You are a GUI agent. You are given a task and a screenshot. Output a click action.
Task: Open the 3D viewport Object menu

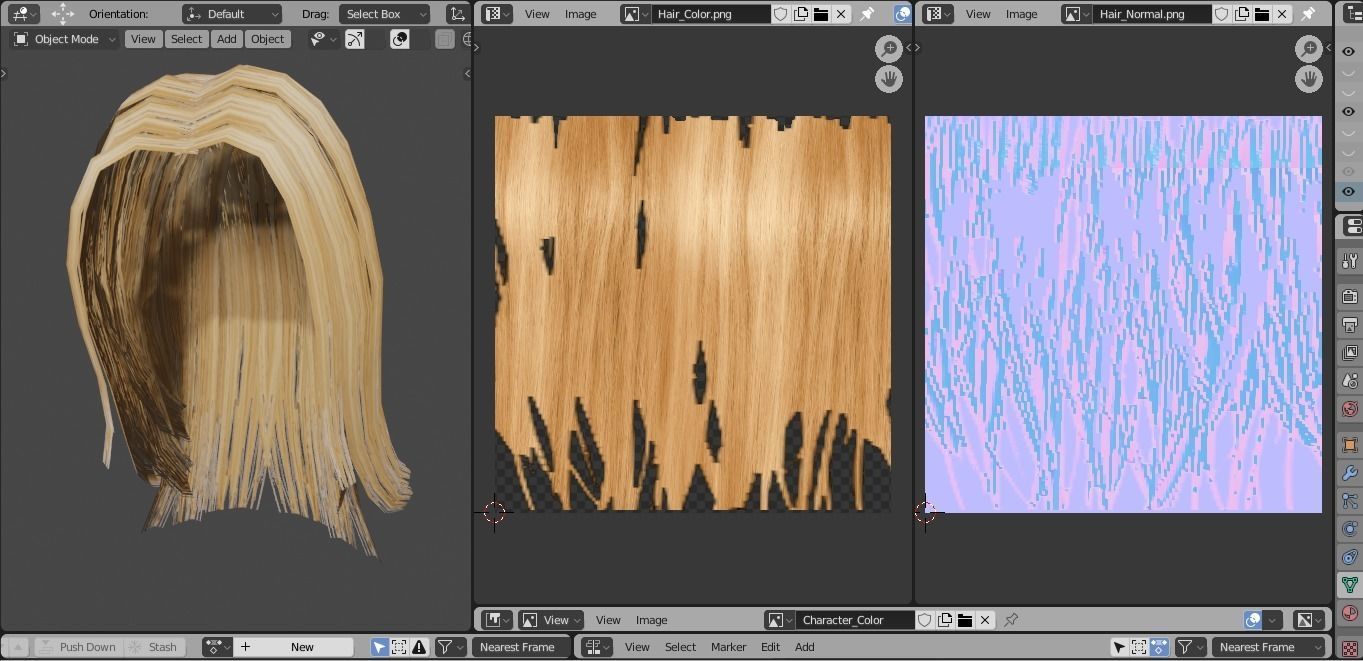[267, 39]
